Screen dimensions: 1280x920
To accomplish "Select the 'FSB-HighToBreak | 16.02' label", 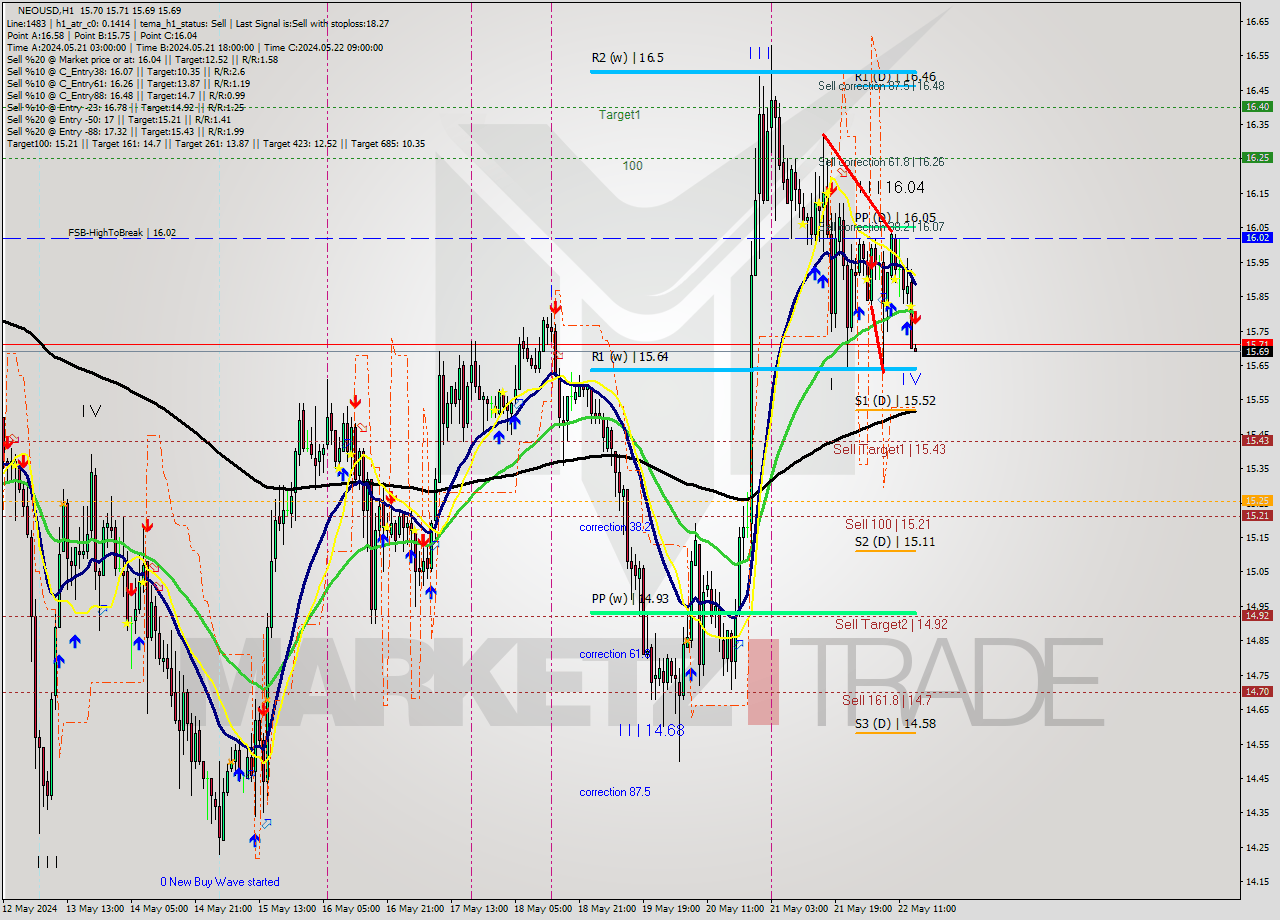I will click(x=122, y=232).
